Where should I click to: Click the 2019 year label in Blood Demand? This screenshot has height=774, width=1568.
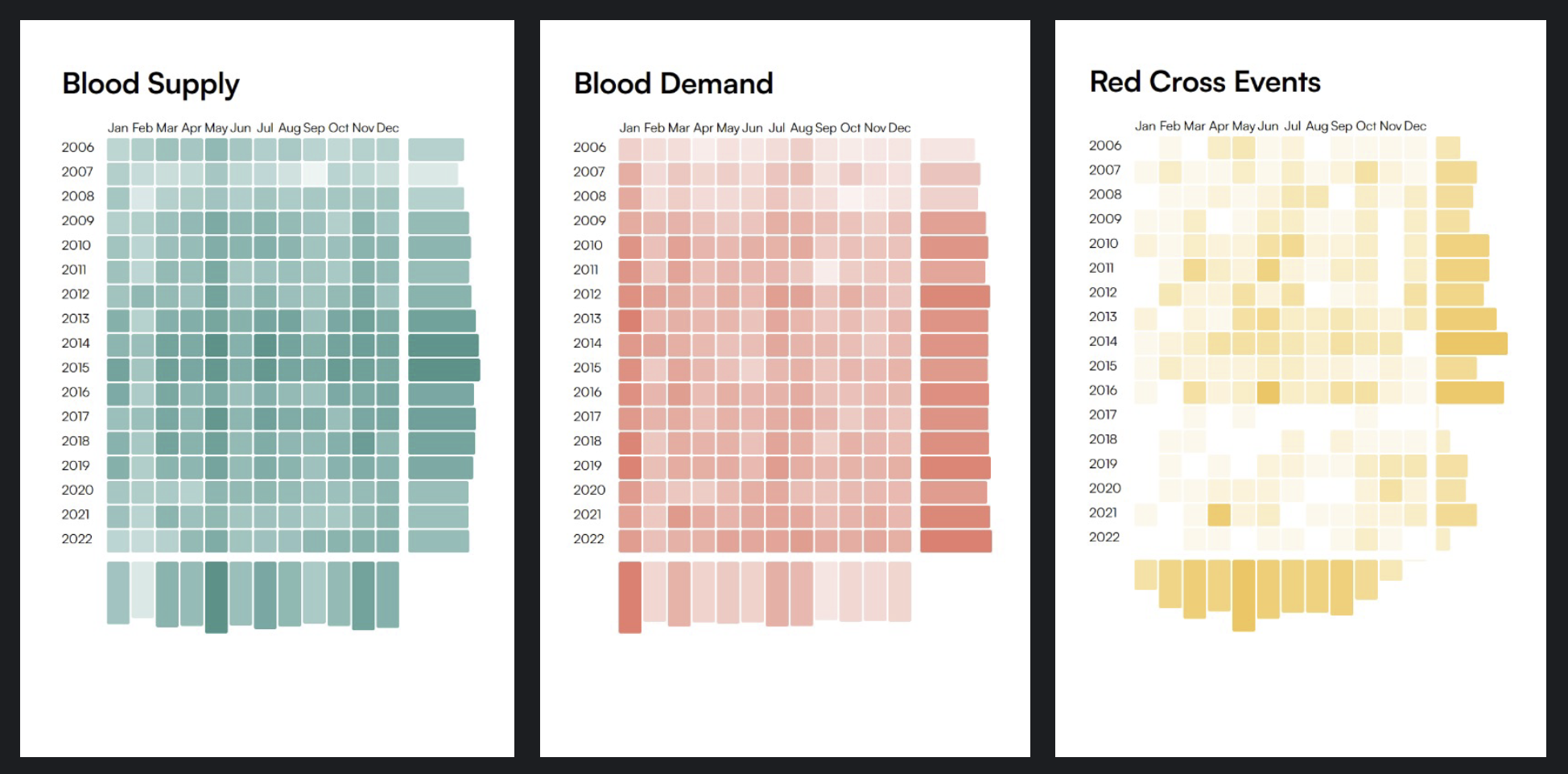tap(588, 466)
